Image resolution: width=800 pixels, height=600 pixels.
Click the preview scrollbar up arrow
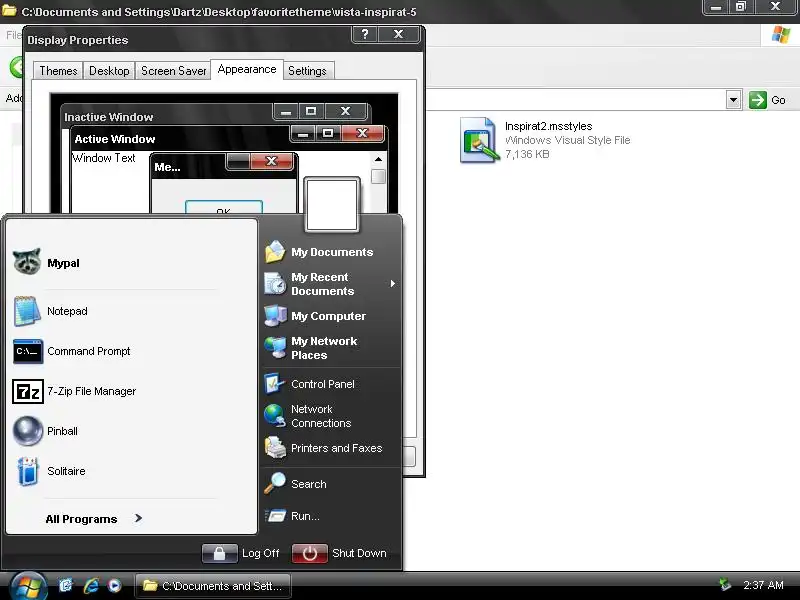[x=378, y=159]
